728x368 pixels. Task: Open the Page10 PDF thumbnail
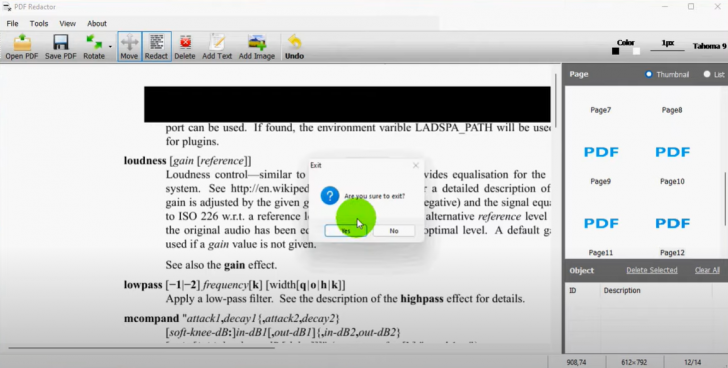[672, 152]
